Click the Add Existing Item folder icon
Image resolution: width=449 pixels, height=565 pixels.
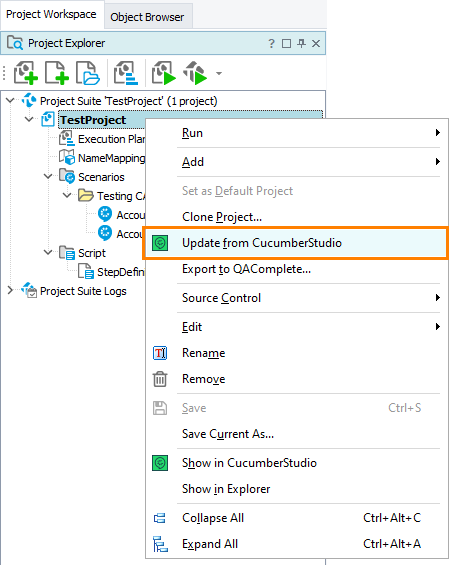[87, 73]
